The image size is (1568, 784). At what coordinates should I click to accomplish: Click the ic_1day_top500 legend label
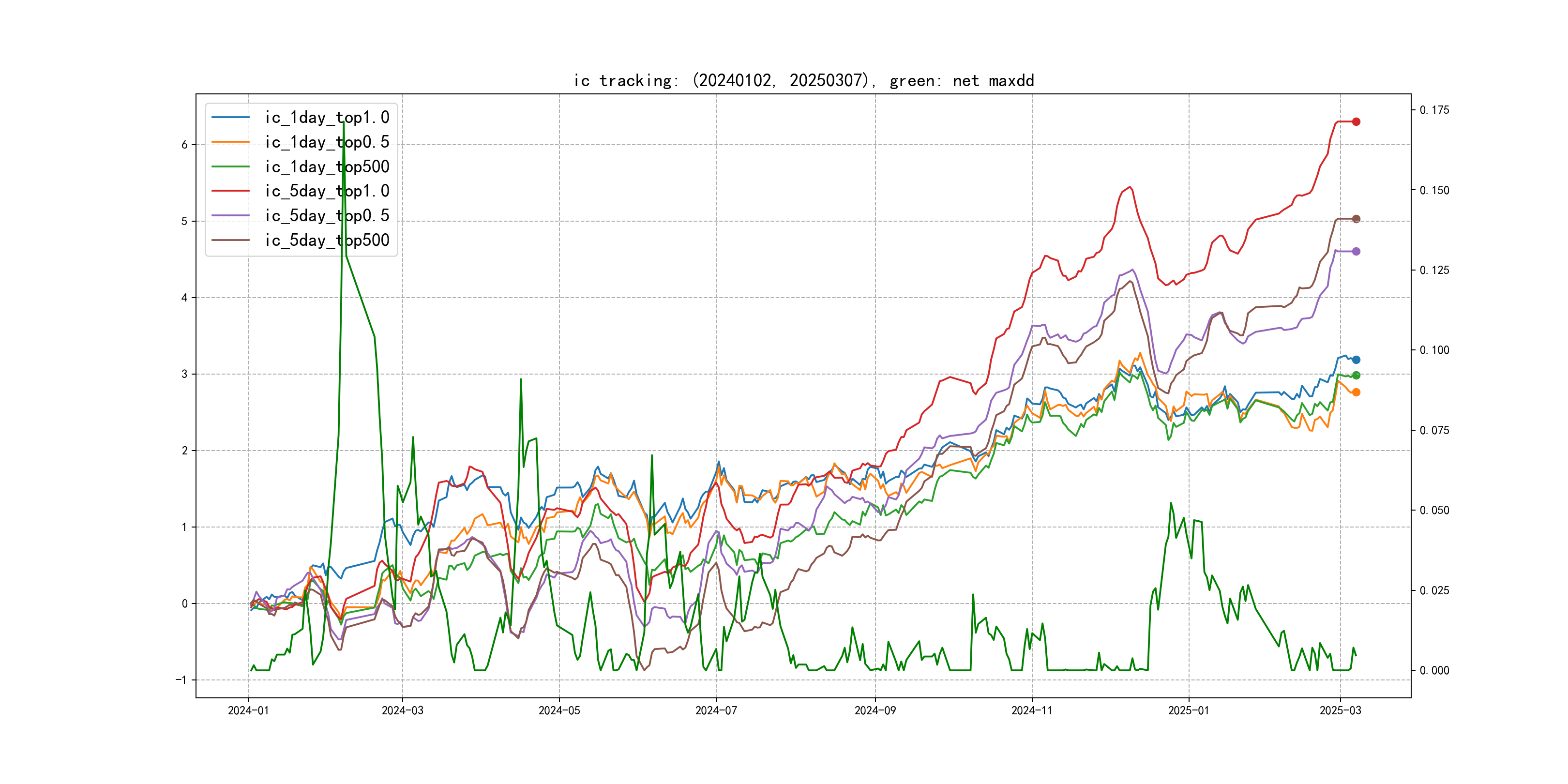327,167
